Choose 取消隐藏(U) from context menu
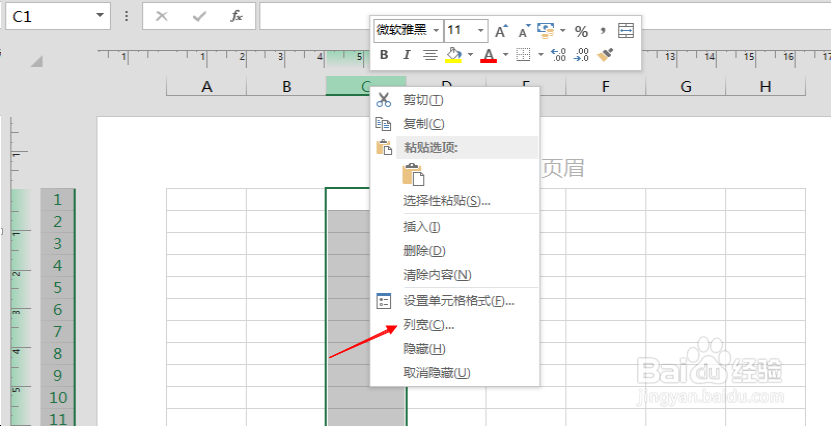Screen dimensions: 831x426 454,373
